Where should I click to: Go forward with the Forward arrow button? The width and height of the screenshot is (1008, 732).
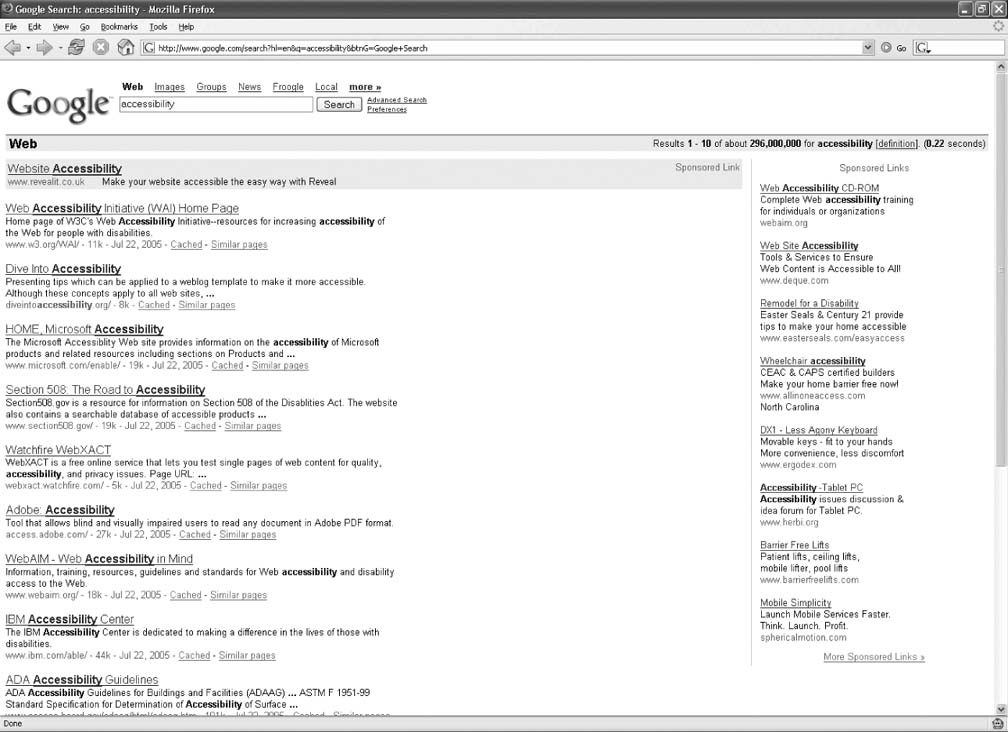[44, 48]
